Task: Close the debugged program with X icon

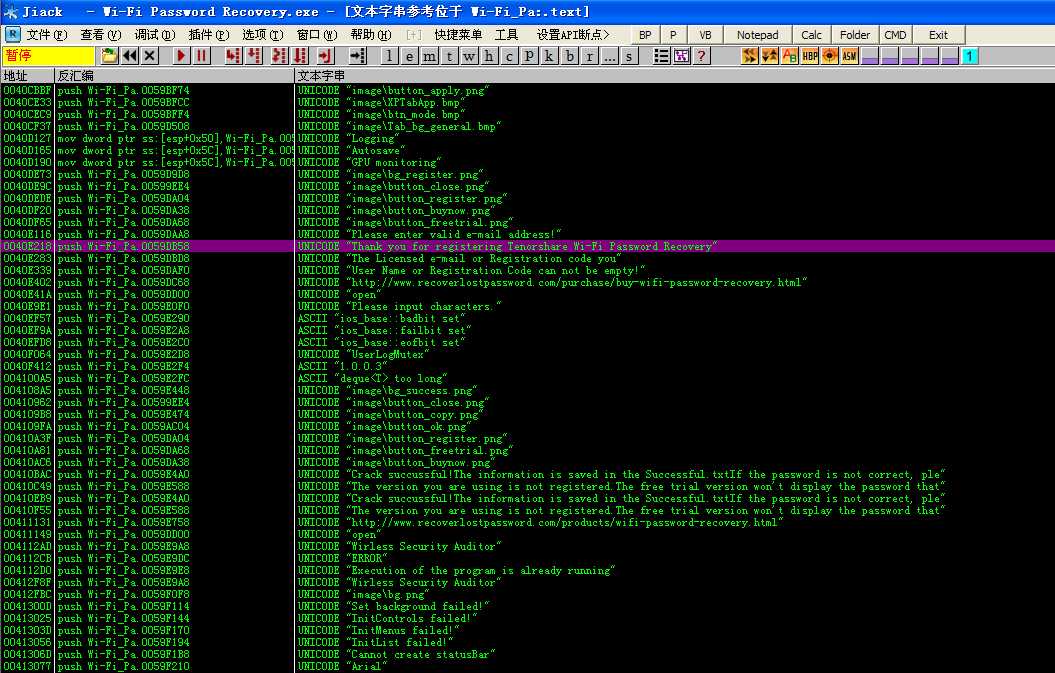Action: click(150, 56)
